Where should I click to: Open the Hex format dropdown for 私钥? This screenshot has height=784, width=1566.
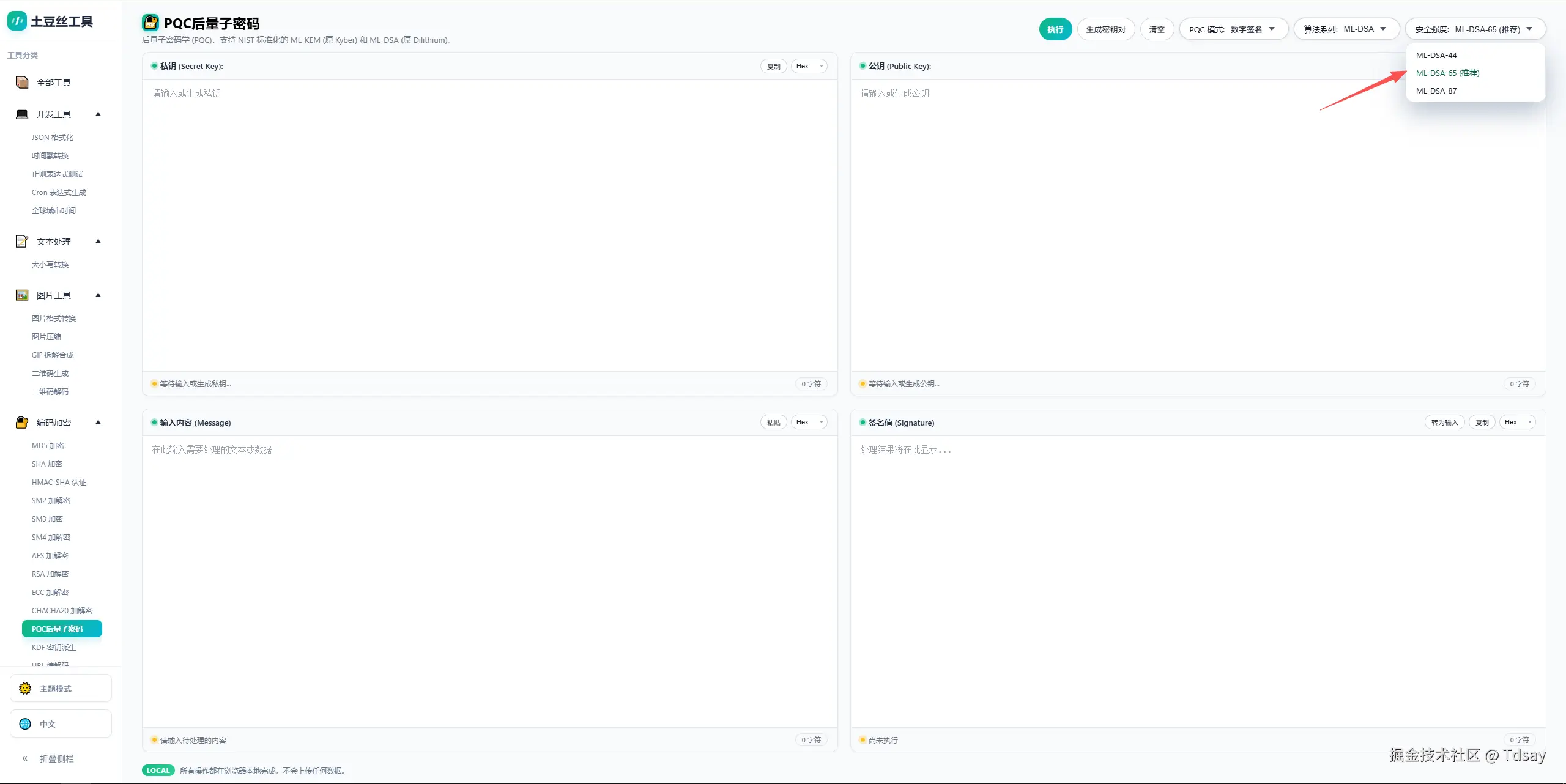click(x=809, y=66)
